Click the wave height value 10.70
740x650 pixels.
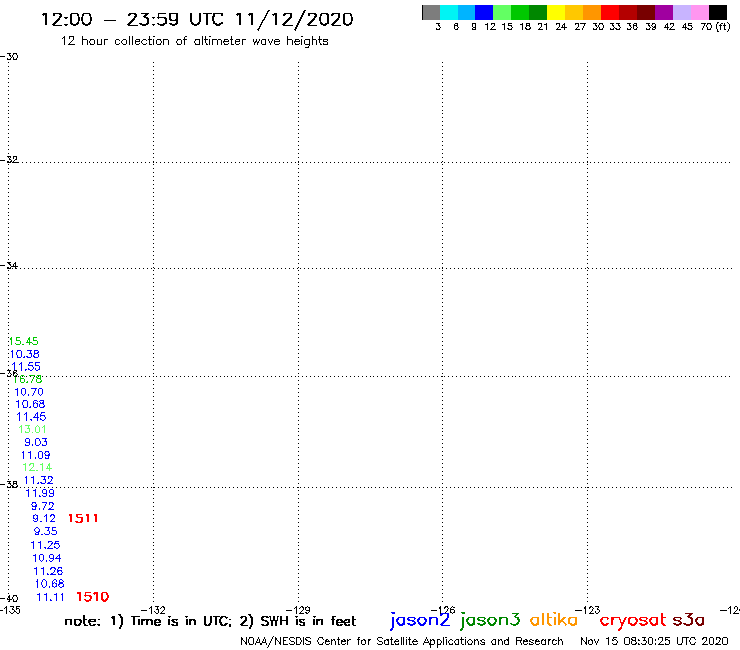pos(29,392)
